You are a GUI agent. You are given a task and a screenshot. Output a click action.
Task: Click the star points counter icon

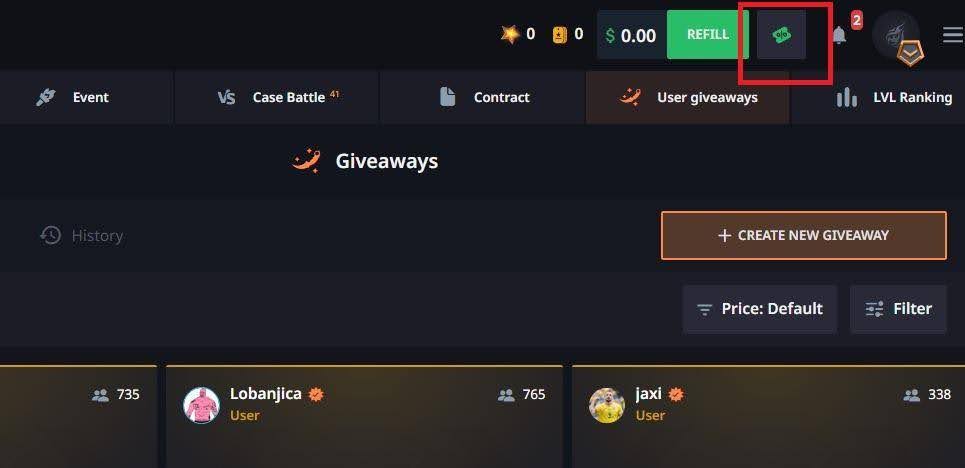(x=510, y=34)
